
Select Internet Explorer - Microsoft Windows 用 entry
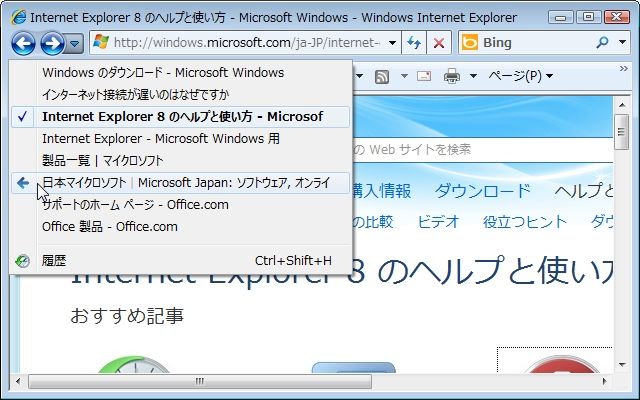point(180,139)
